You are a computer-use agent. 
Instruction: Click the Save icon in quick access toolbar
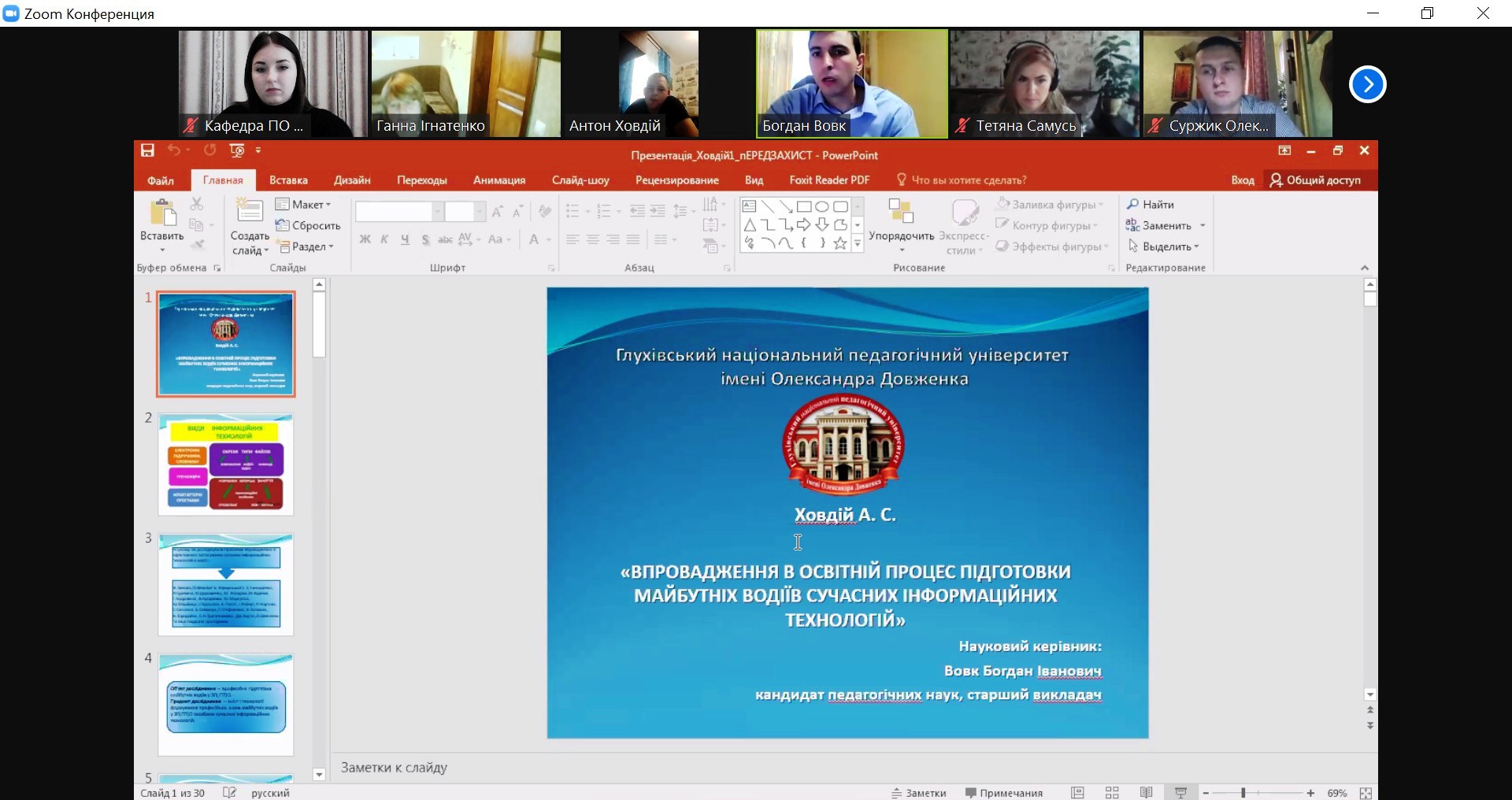147,150
